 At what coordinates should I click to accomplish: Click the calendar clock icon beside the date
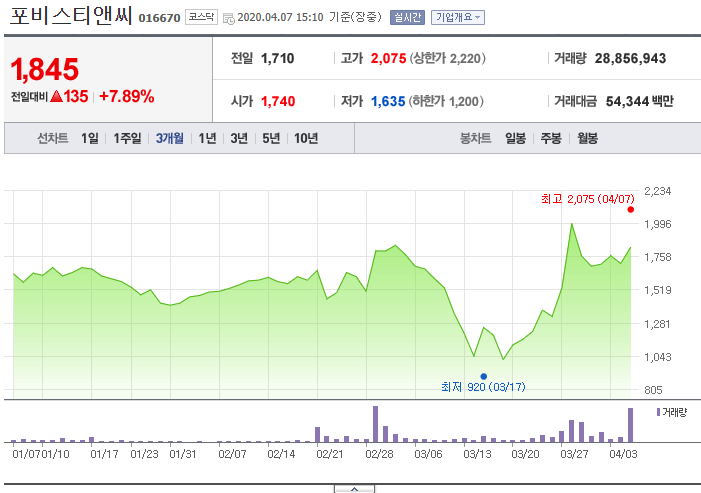pos(228,19)
